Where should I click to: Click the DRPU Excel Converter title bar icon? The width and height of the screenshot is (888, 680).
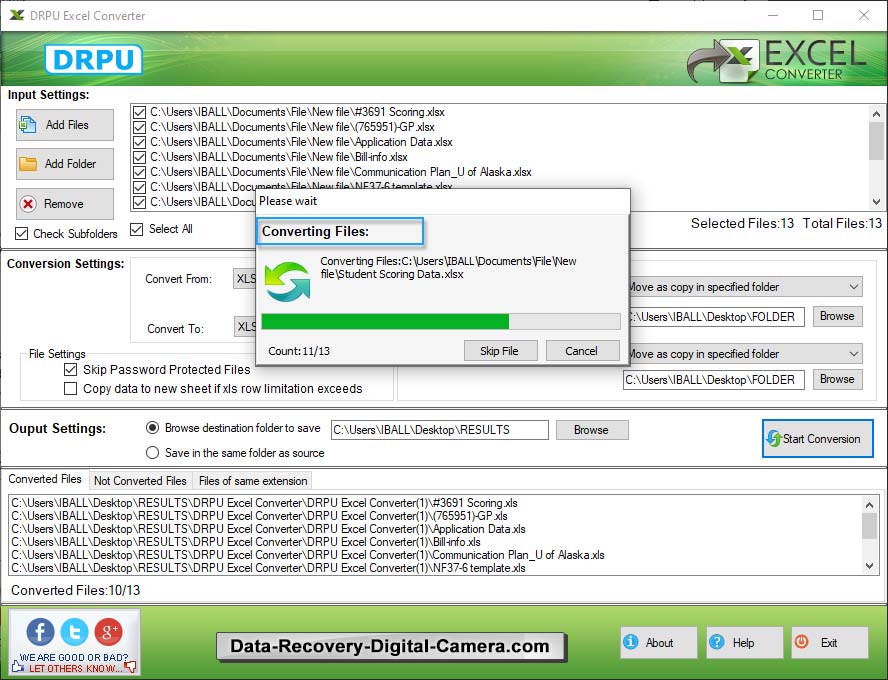point(17,15)
